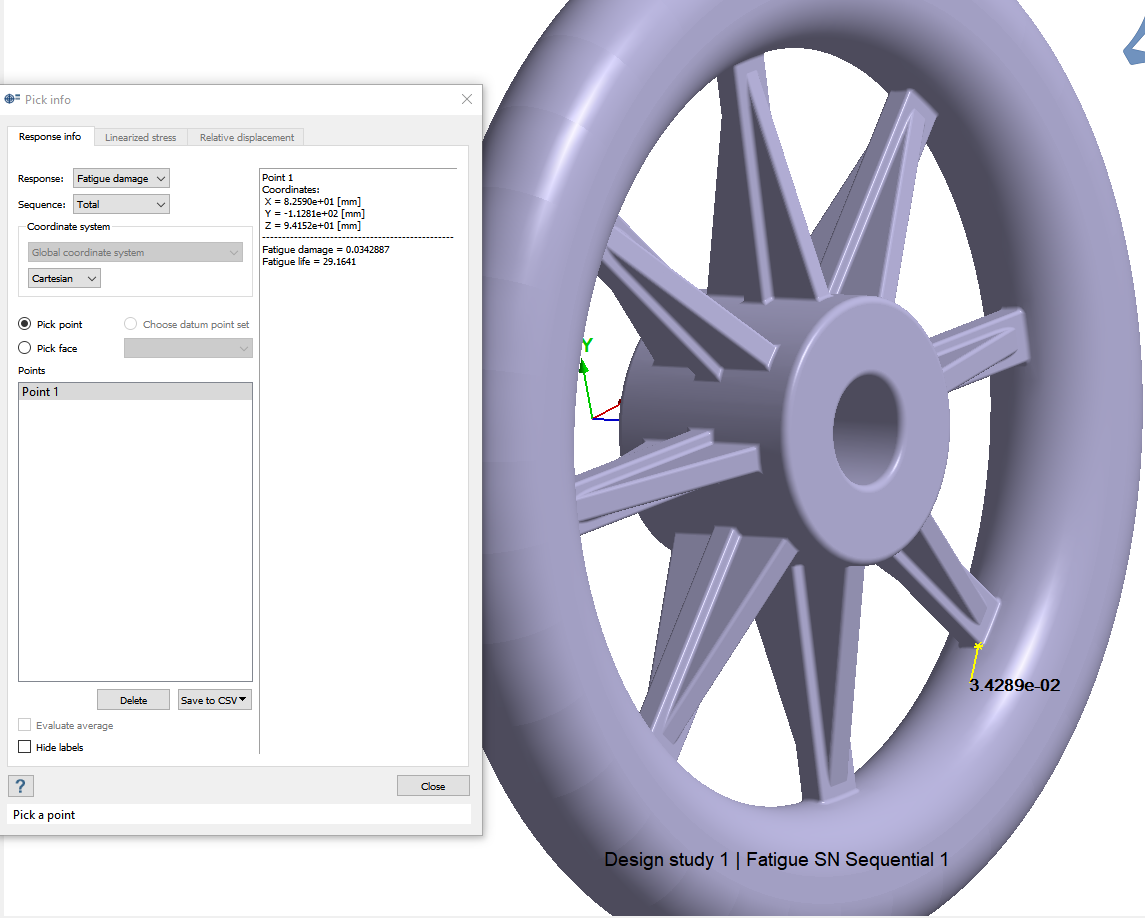Screen dimensions: 1145x918
Task: Open the Sequence dropdown showing Total
Action: (x=122, y=204)
